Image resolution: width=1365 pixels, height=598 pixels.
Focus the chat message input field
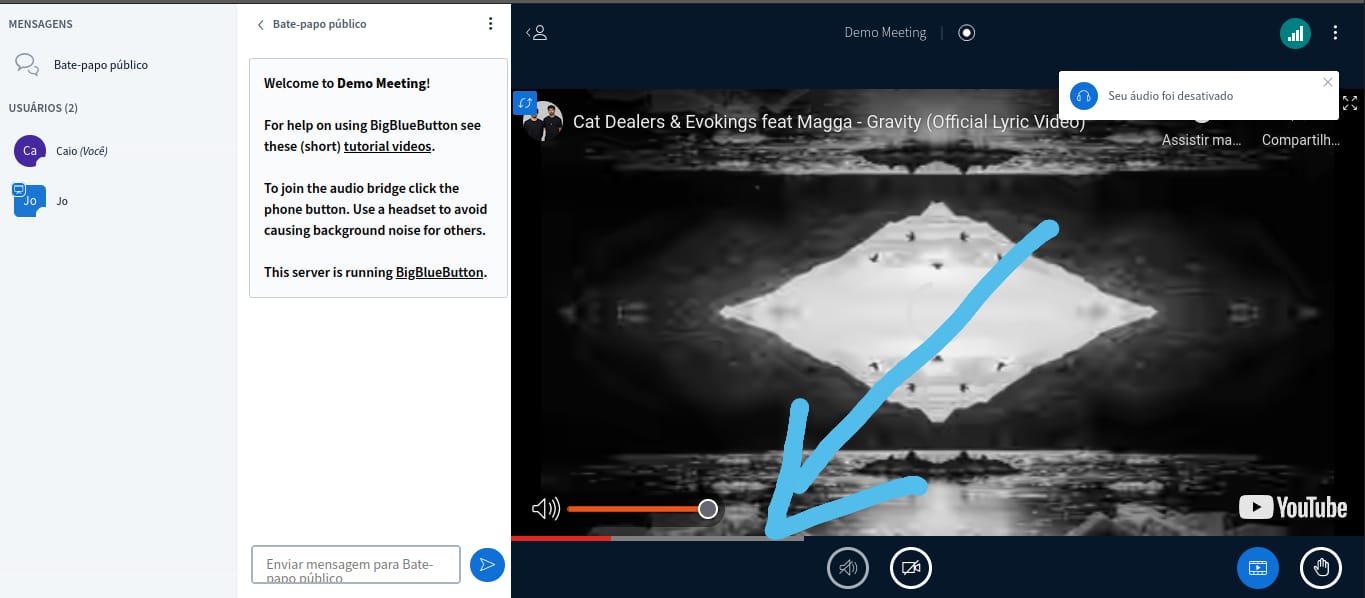point(356,565)
